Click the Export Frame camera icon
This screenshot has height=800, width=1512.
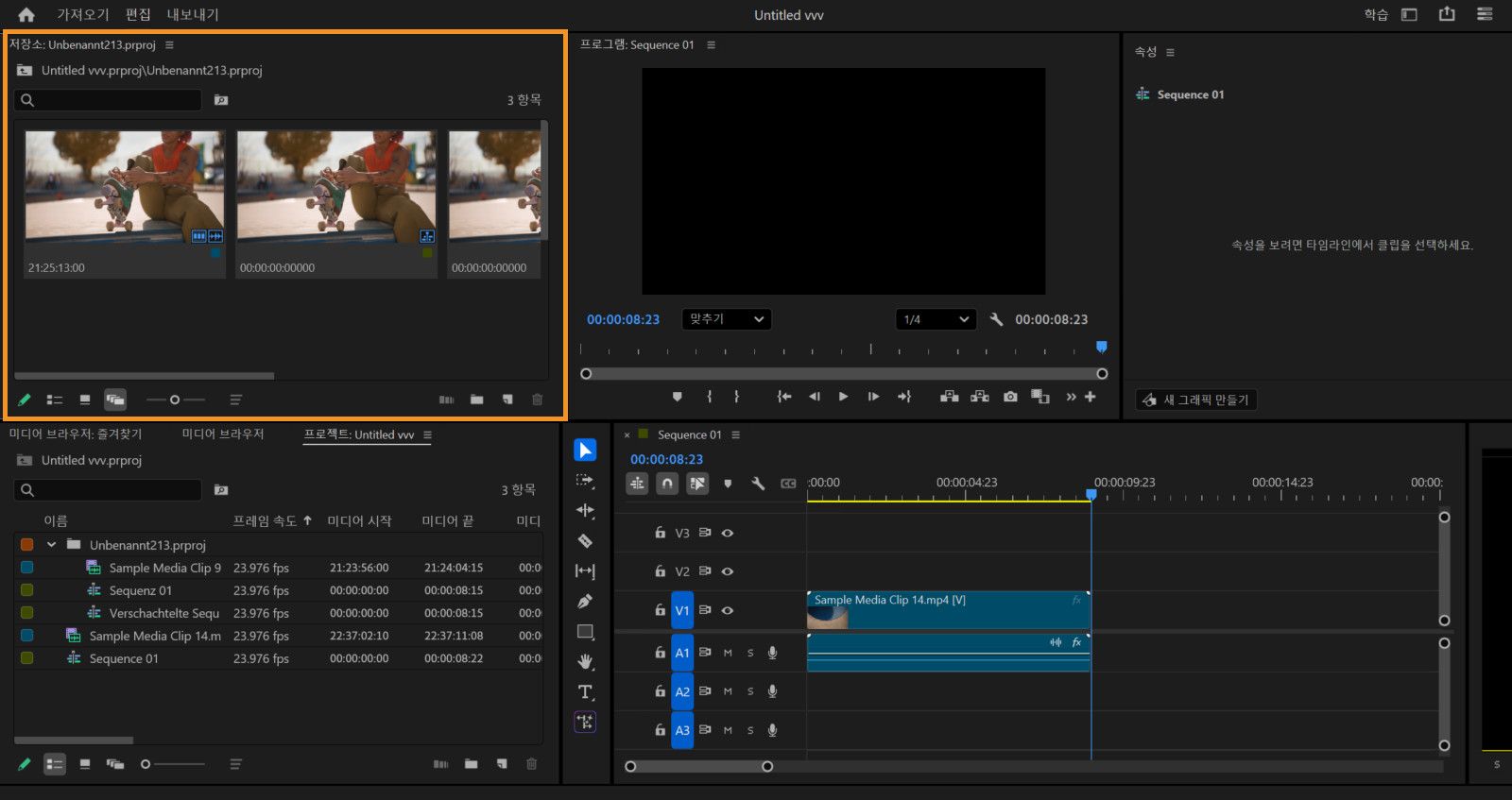(x=1010, y=397)
